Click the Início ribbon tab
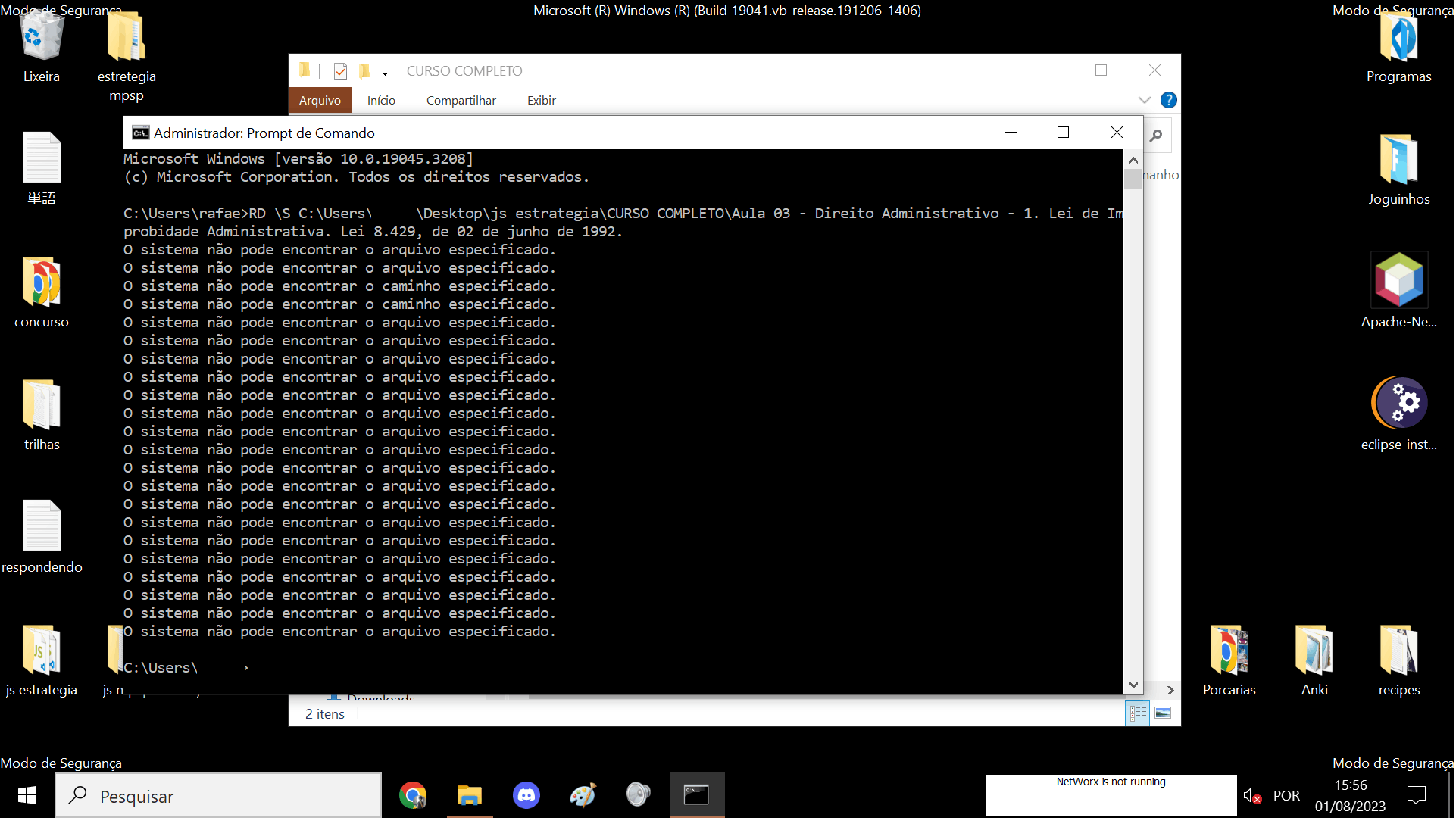 click(x=381, y=99)
